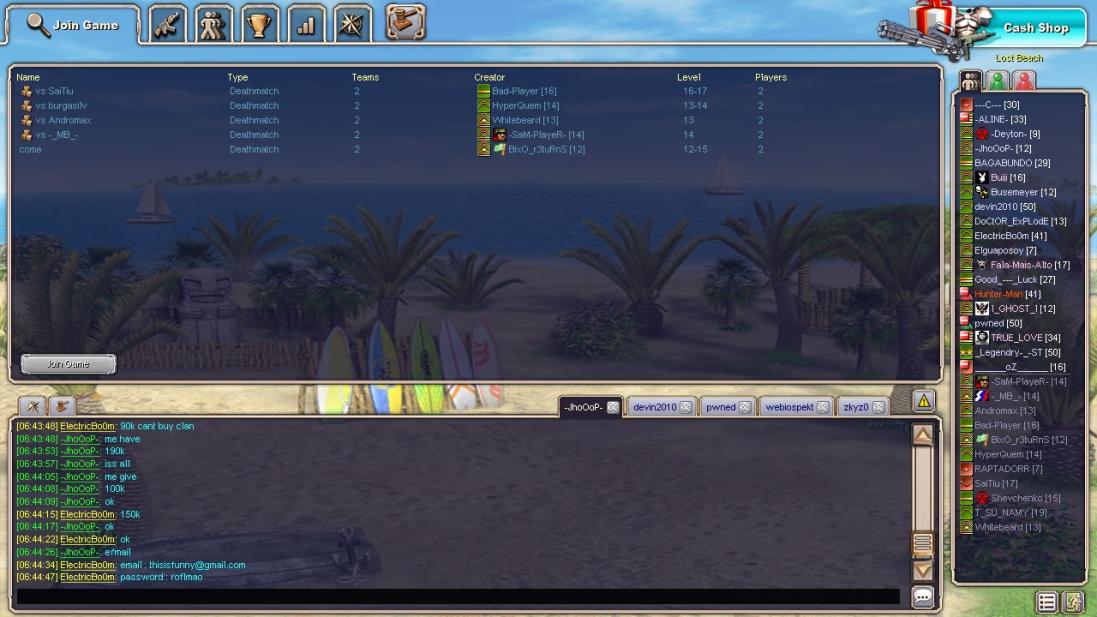Open the trophy achievements tab

click(260, 25)
